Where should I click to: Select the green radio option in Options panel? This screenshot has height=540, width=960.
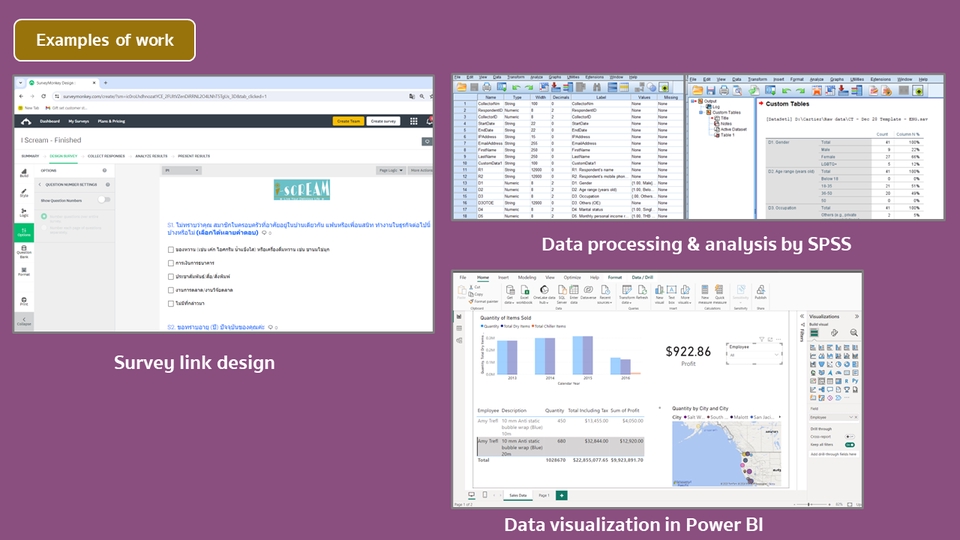(x=44, y=217)
